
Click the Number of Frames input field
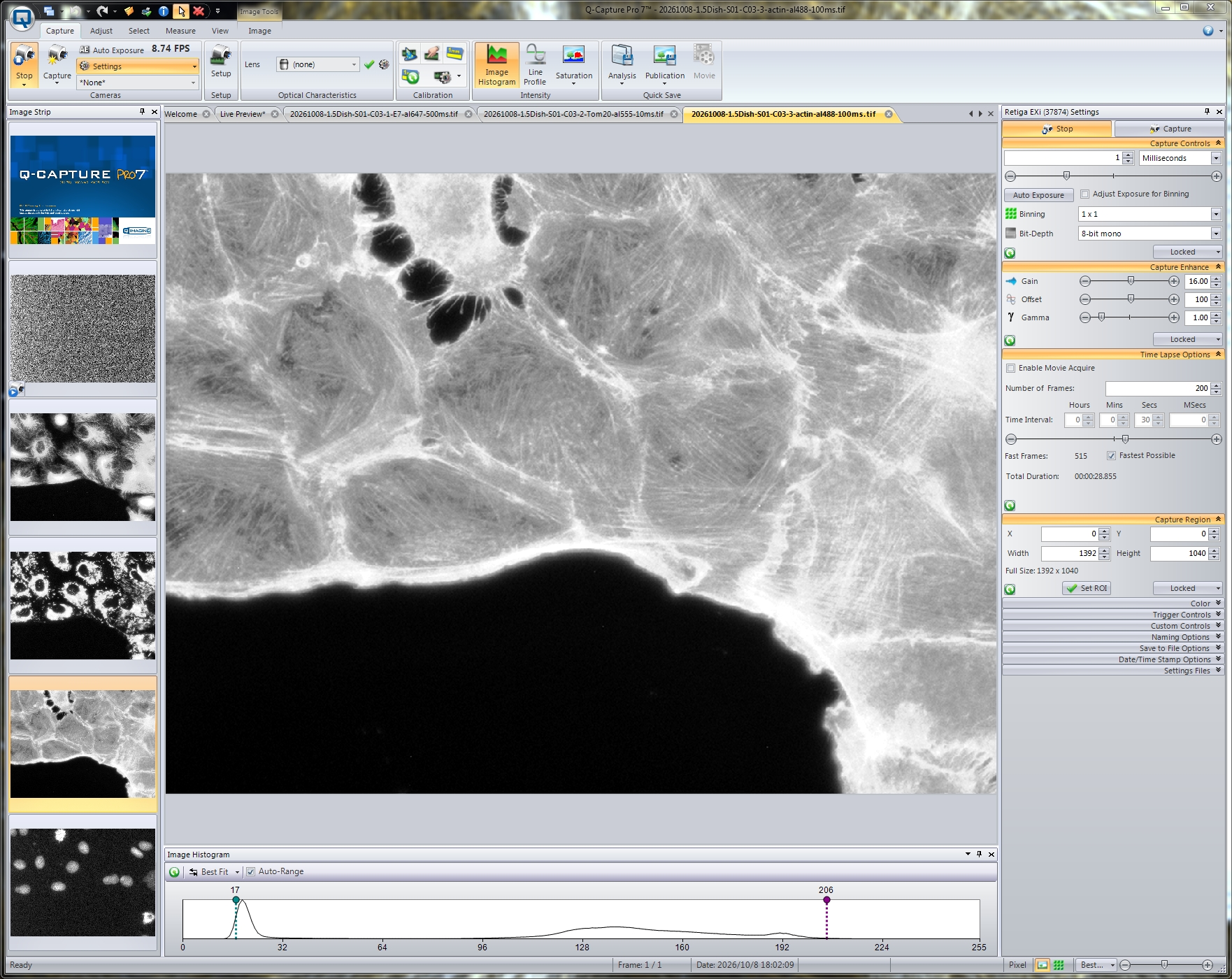tap(1157, 389)
